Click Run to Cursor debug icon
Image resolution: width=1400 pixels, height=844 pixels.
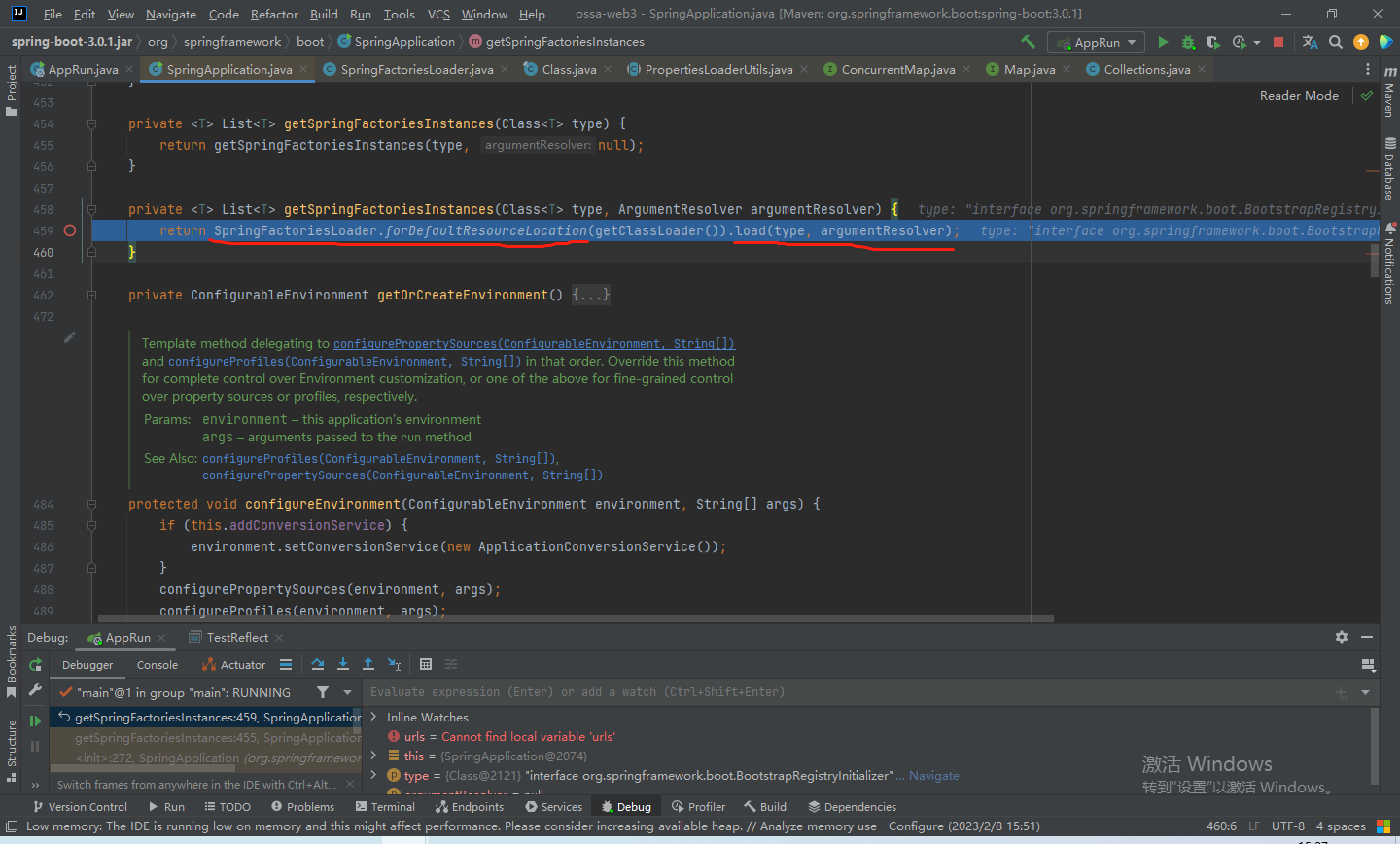tap(394, 665)
